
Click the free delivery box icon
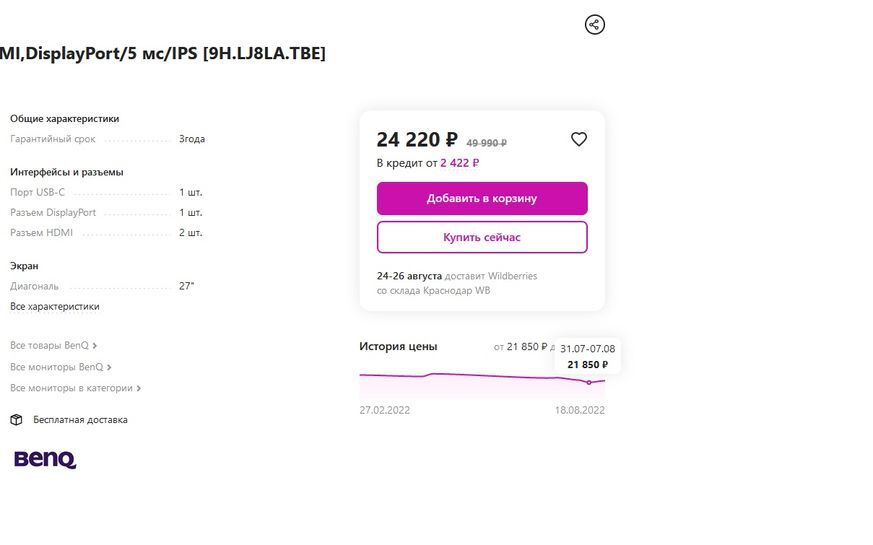coord(16,420)
